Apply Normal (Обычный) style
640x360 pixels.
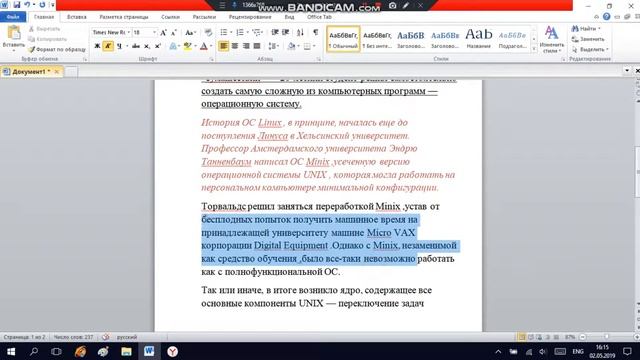click(343, 40)
